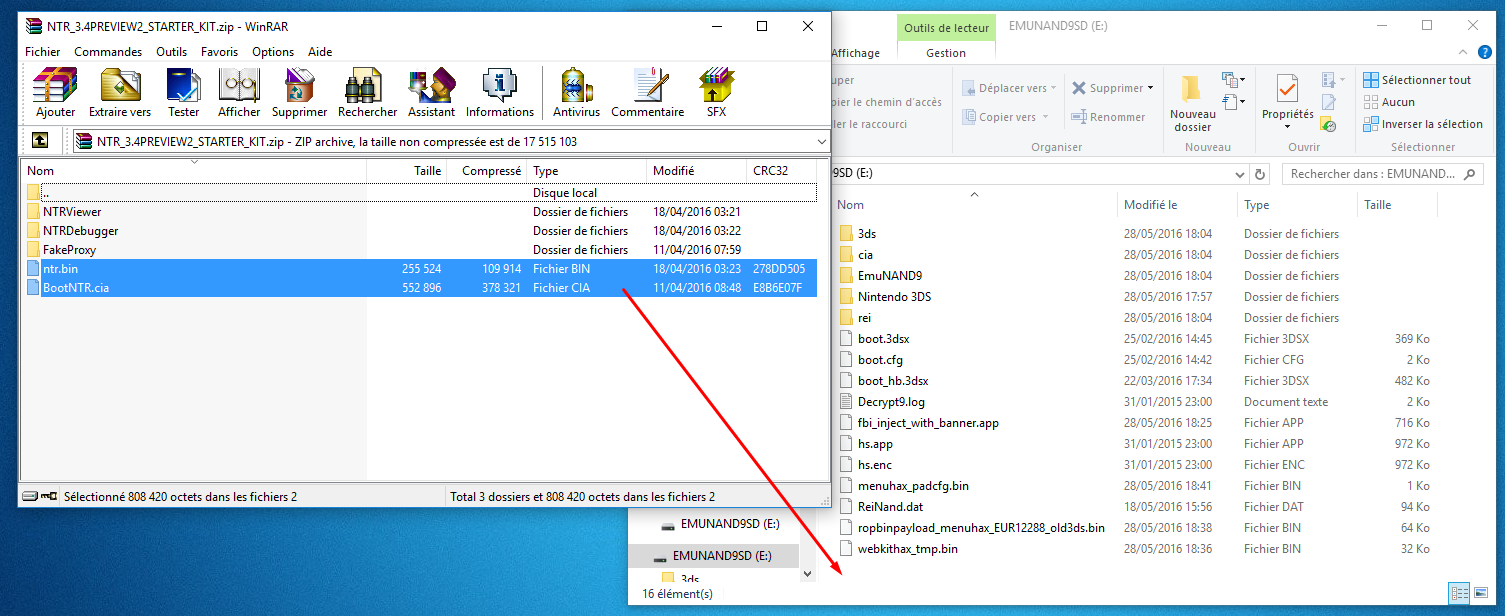
Task: Sort WinRAR list by Modifié column
Action: (696, 171)
